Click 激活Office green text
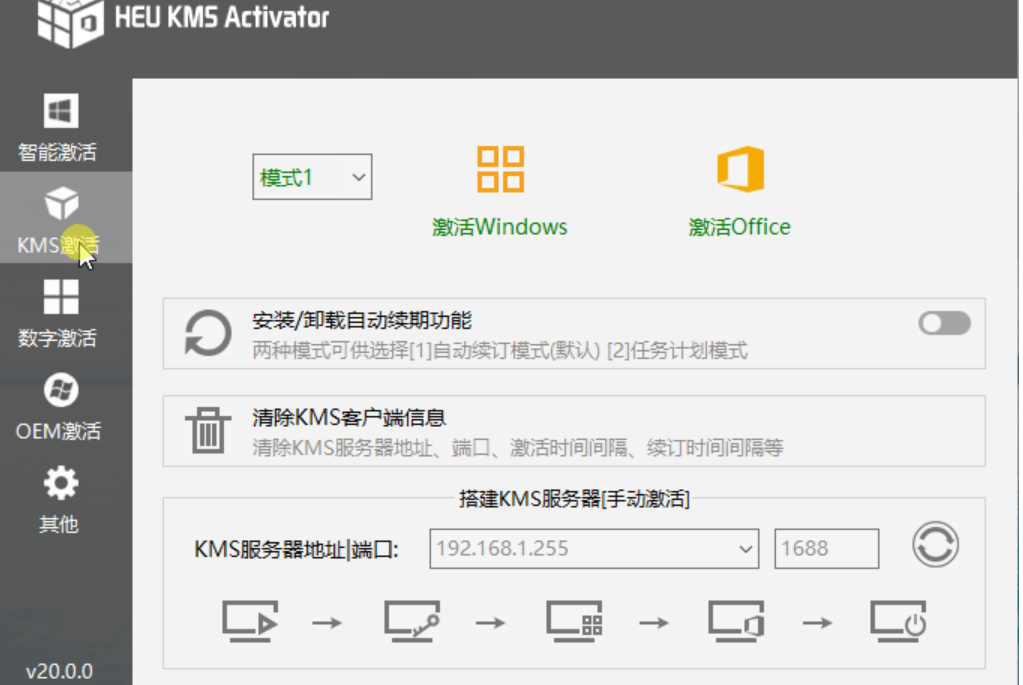Screen dimensions: 1023x685 (x=740, y=226)
